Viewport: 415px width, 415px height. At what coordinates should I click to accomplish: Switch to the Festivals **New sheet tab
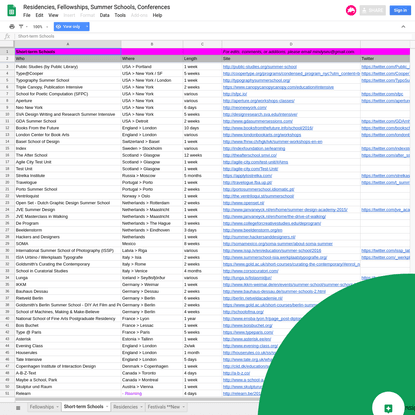[163, 407]
